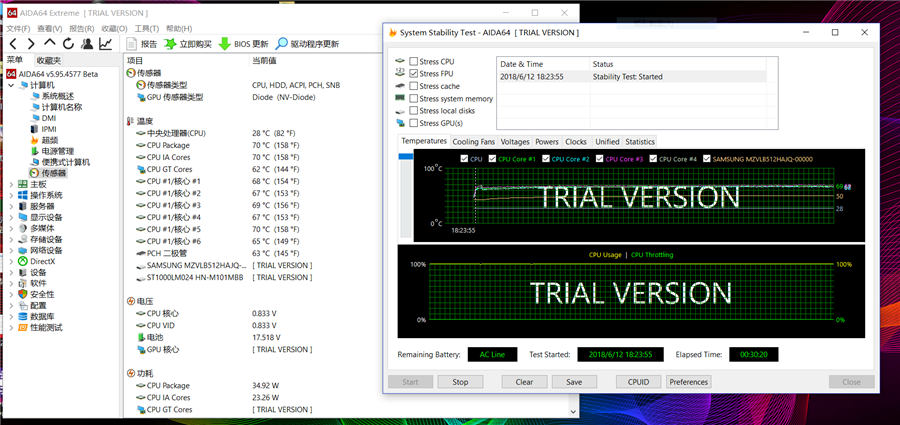The height and width of the screenshot is (425, 900).
Task: Click the Save button
Action: pyautogui.click(x=574, y=382)
